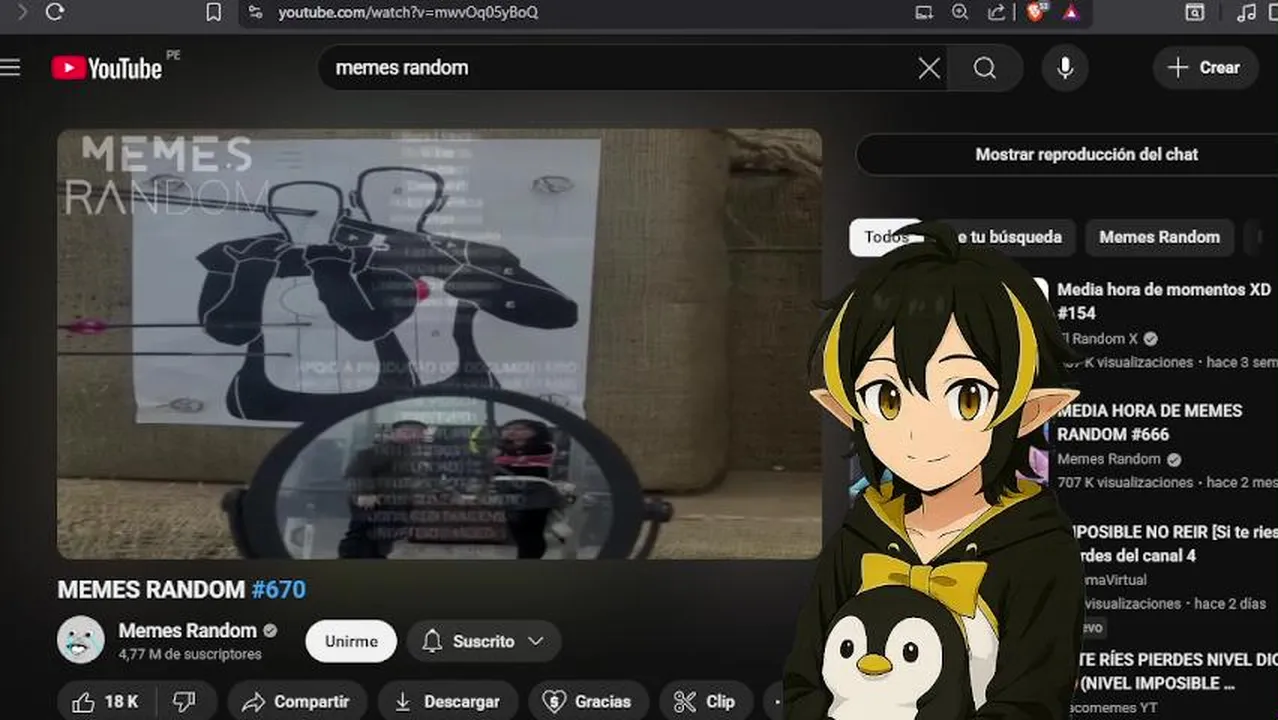The image size is (1278, 720).
Task: Open the Memes Random channel avatar
Action: click(81, 640)
